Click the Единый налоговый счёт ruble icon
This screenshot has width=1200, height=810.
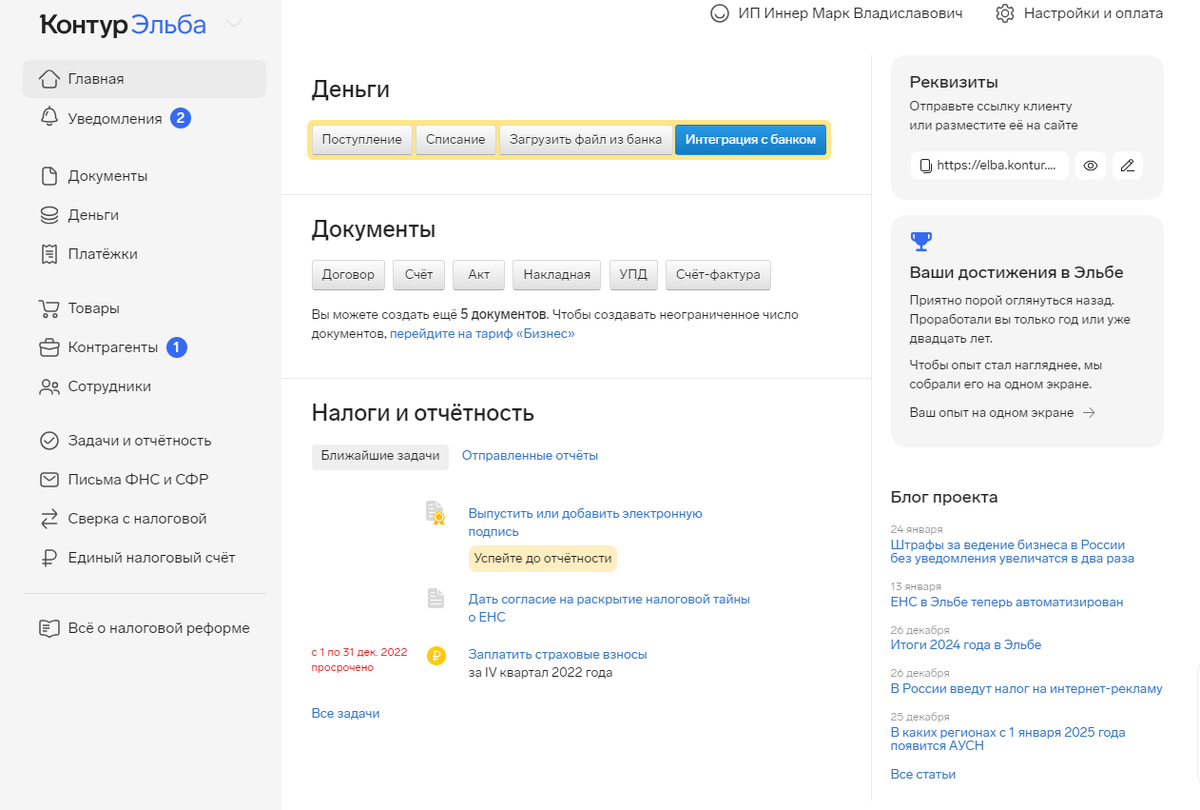[48, 556]
